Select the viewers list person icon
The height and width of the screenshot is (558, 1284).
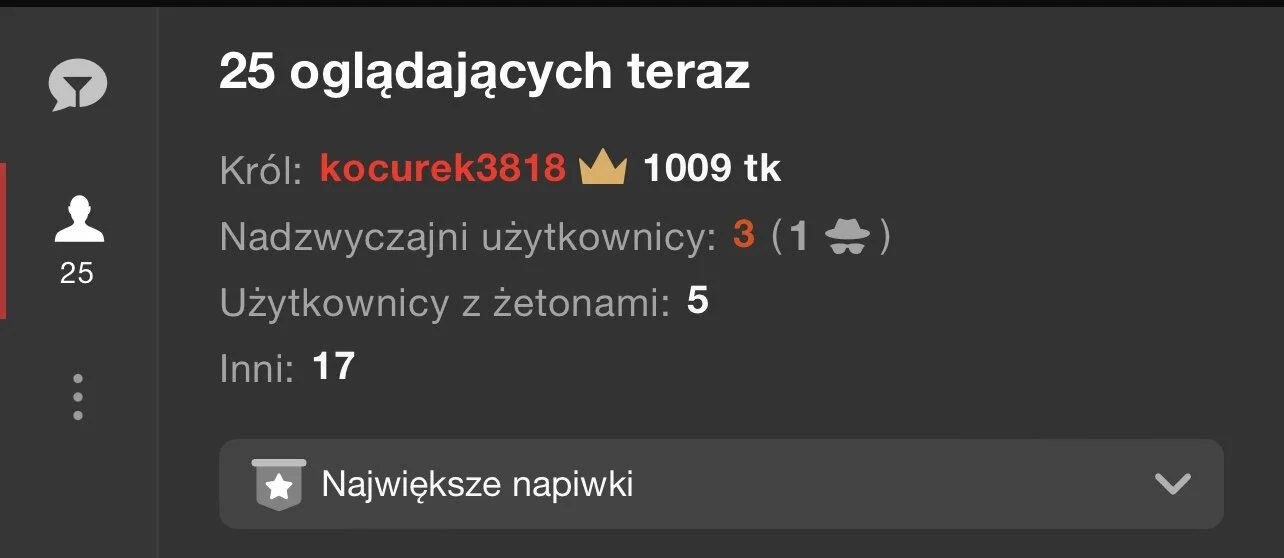coord(78,219)
